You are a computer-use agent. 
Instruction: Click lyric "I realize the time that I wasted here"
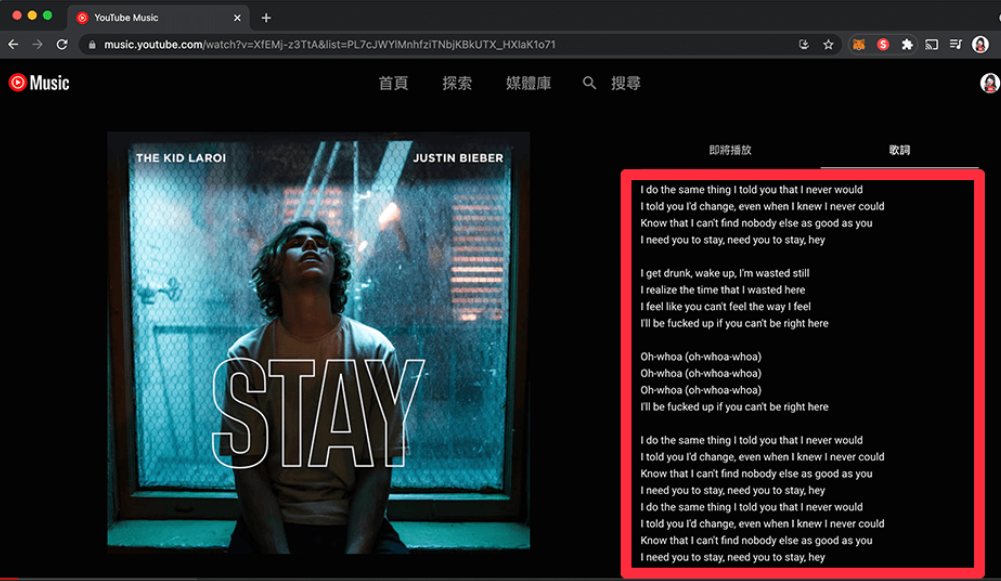(723, 290)
